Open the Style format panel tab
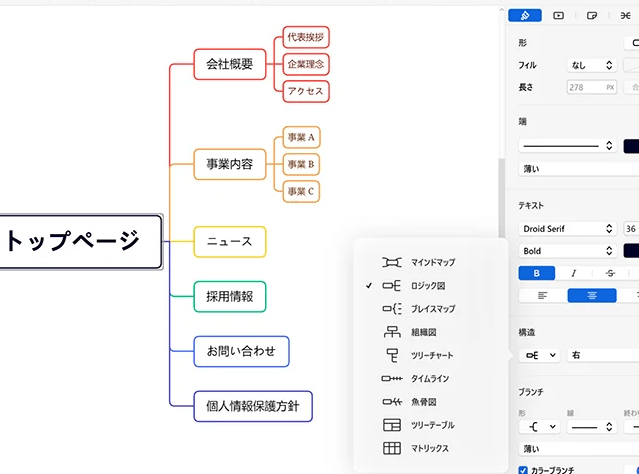 click(x=525, y=15)
